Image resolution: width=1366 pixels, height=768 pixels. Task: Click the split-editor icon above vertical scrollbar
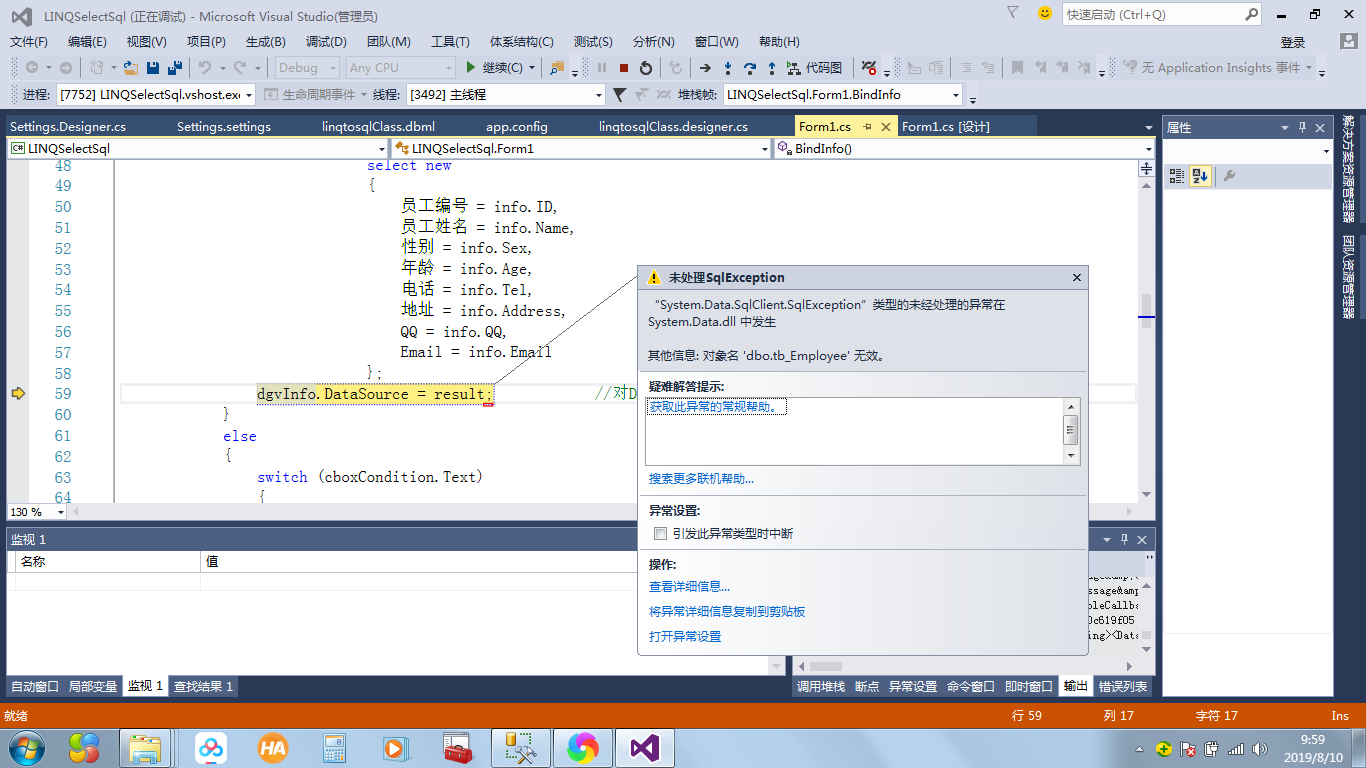pyautogui.click(x=1146, y=169)
